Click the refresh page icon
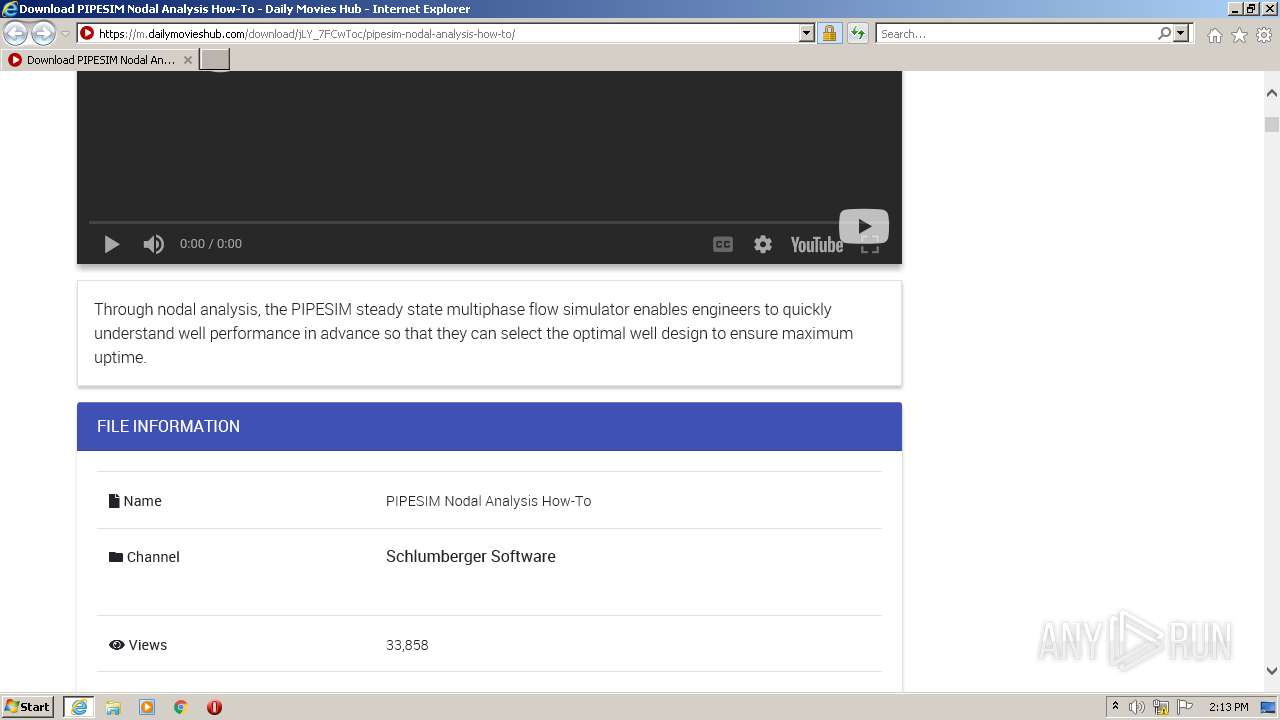Screen dimensions: 1280x720 coord(858,33)
